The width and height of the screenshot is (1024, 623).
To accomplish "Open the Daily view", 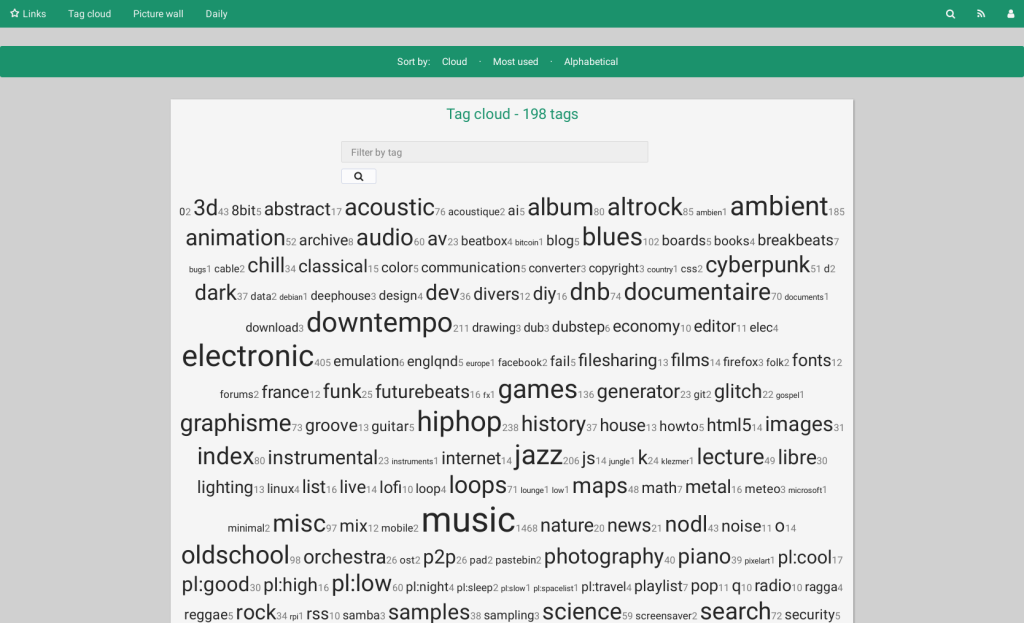I will click(216, 14).
